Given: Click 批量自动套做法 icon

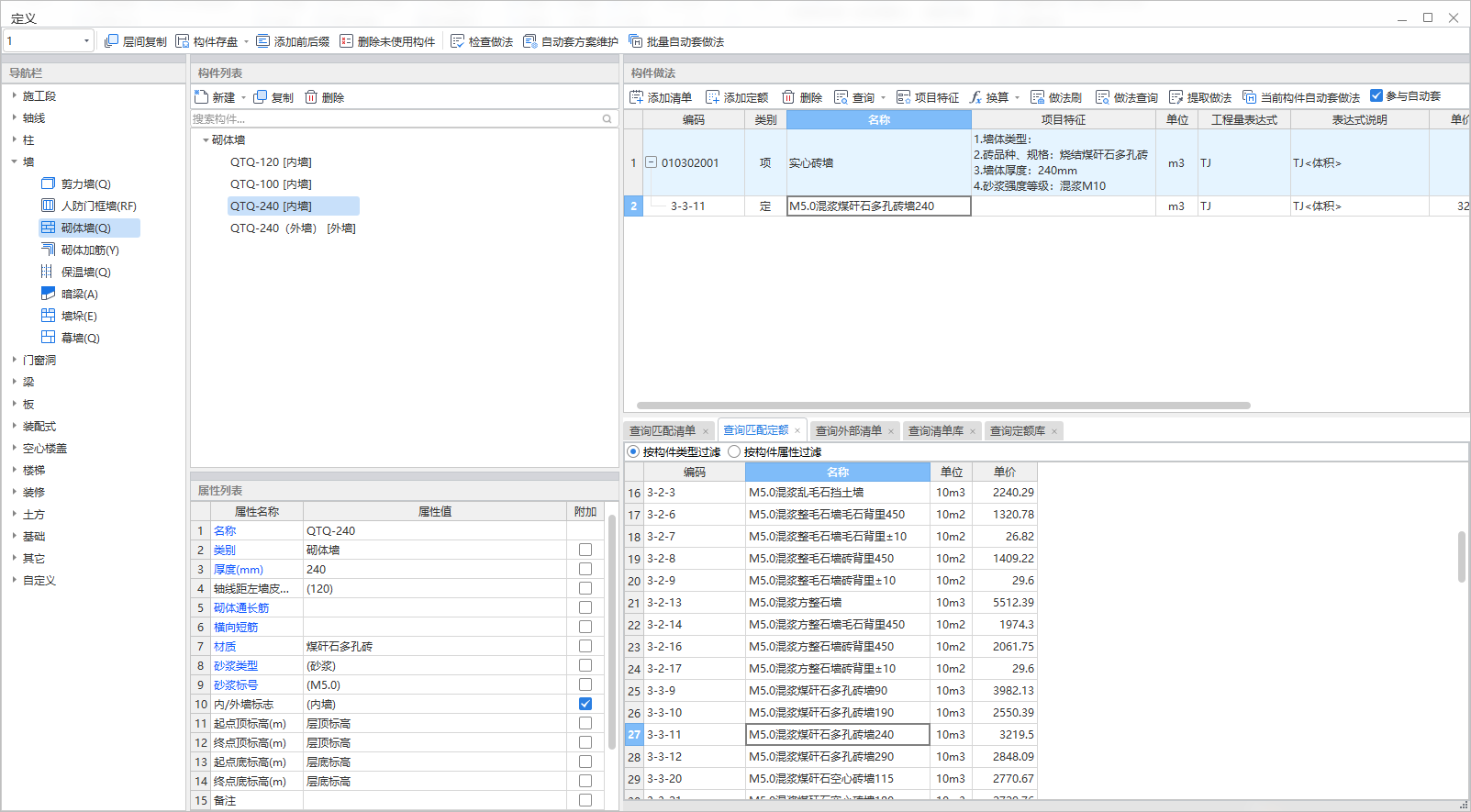Looking at the screenshot, I should (635, 41).
